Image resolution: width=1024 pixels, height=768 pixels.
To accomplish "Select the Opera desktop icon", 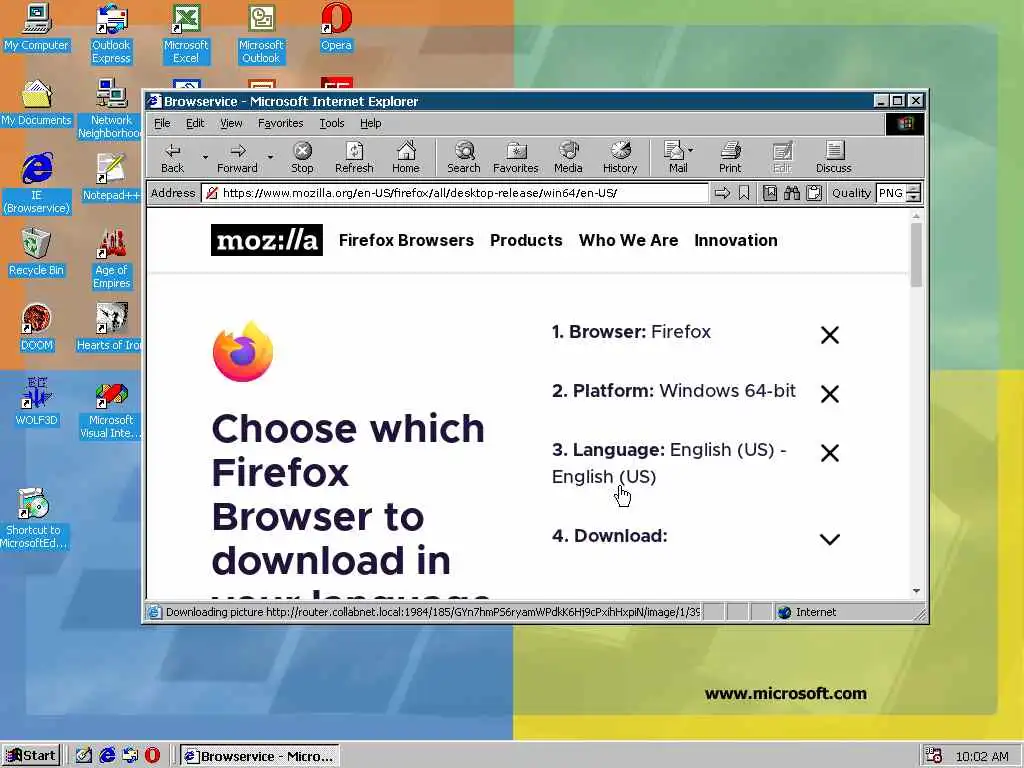I will (x=336, y=27).
